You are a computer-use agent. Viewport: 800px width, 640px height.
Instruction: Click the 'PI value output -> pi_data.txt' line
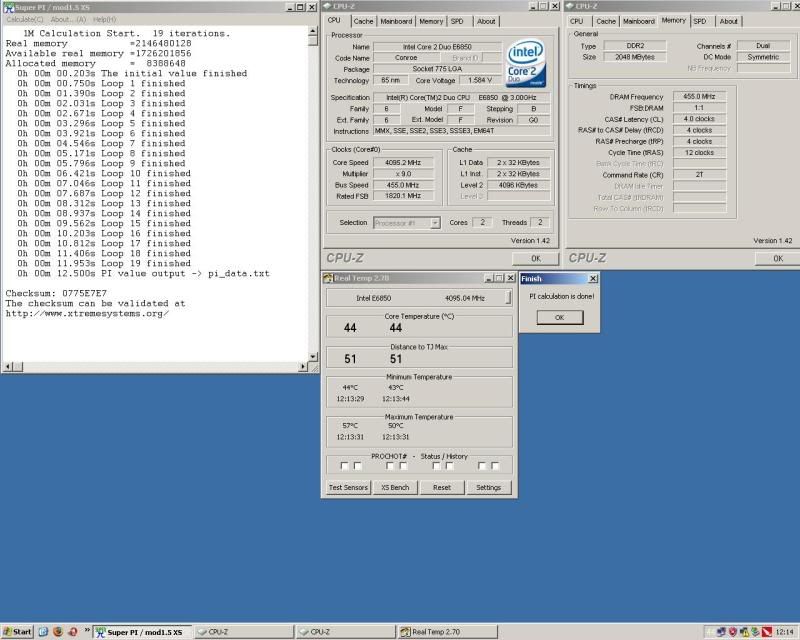[143, 274]
